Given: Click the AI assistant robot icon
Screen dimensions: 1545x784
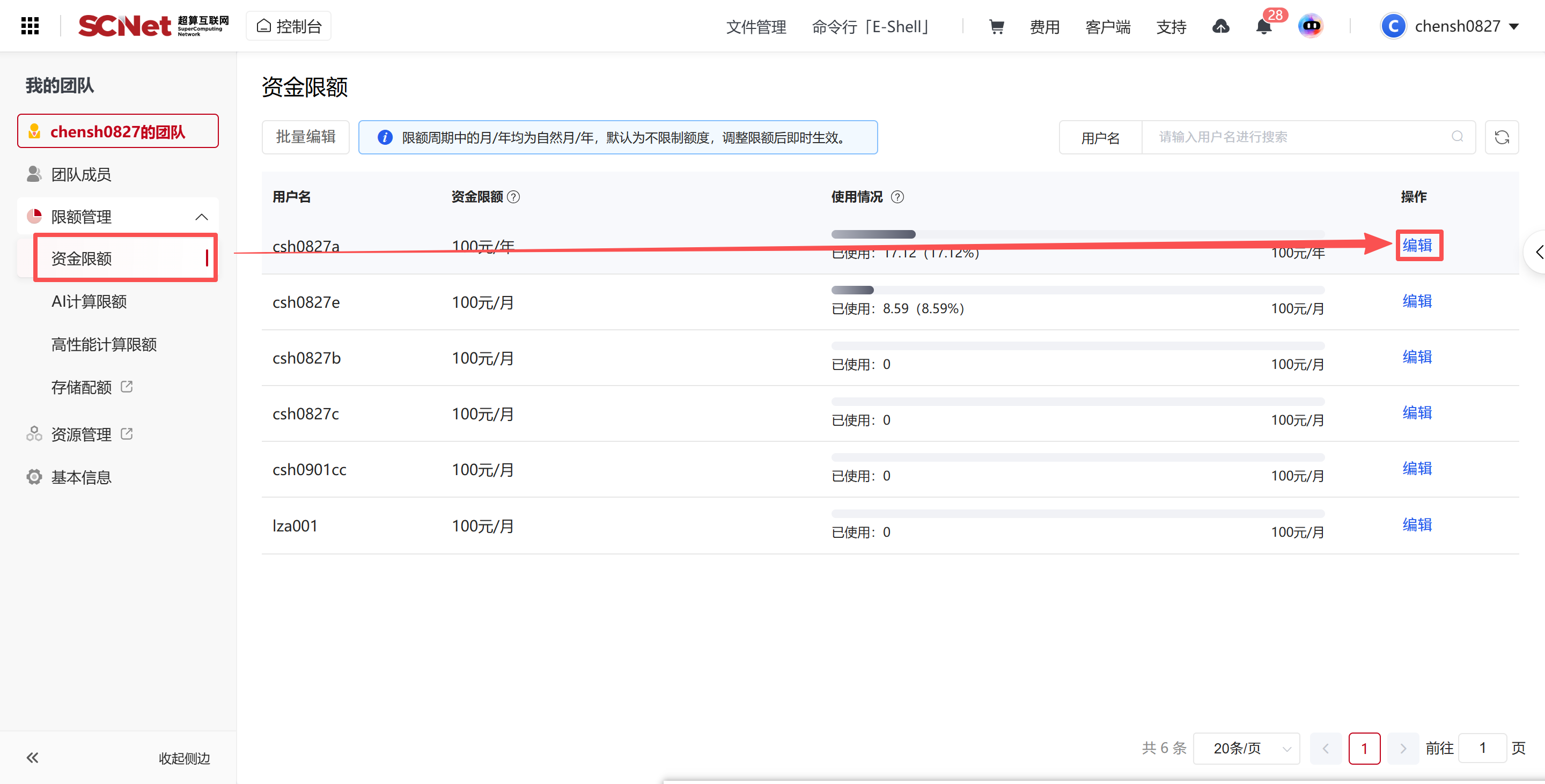Looking at the screenshot, I should click(1311, 26).
